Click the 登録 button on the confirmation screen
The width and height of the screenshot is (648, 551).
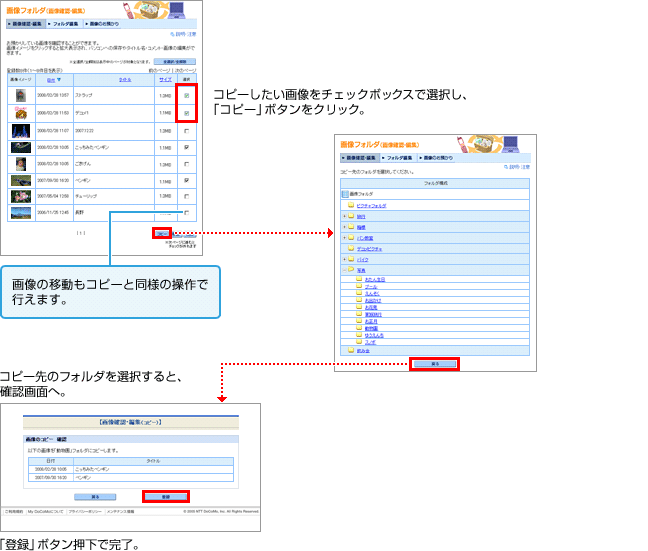pos(166,497)
